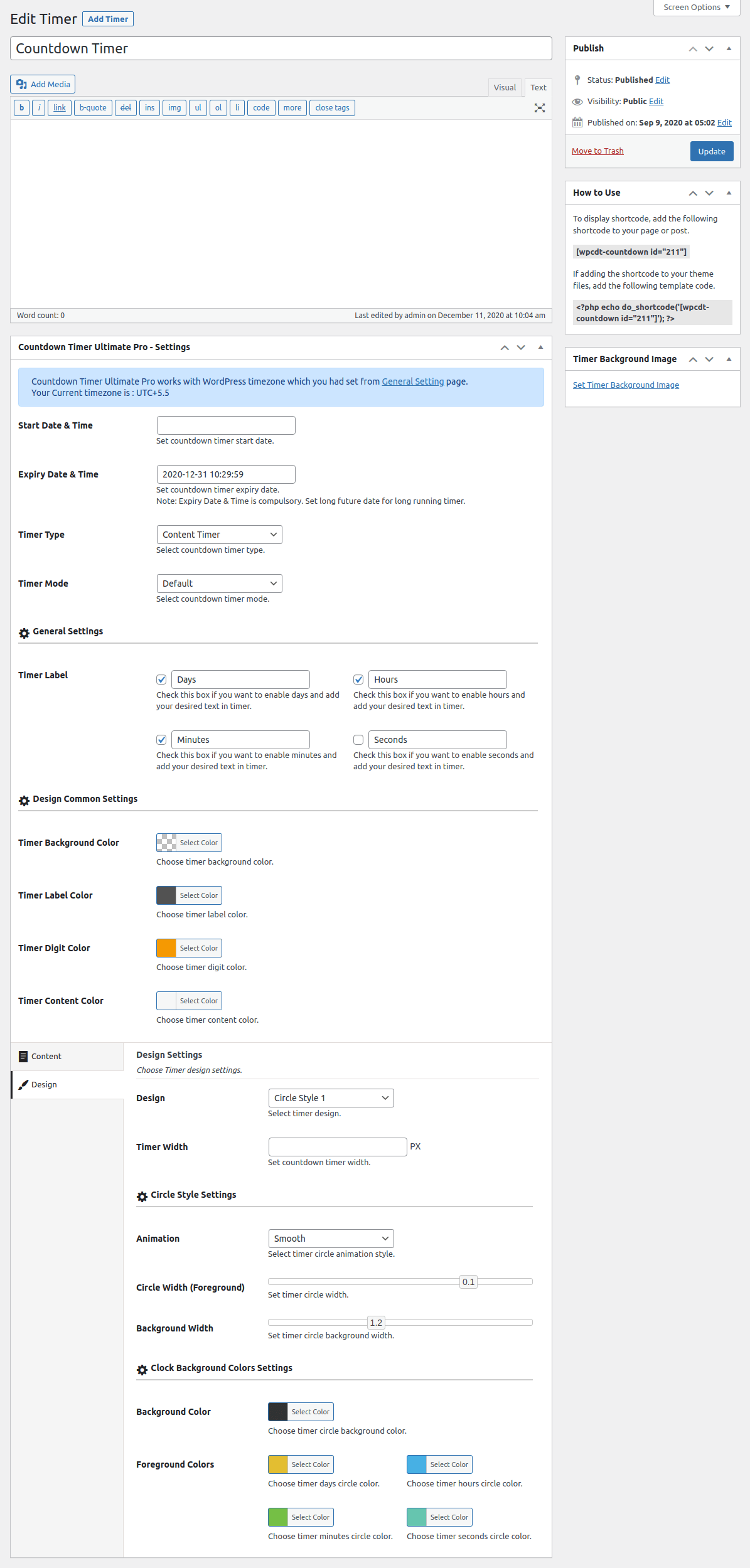Open the Content settings tab
Screen dimensions: 750x1568
tap(67, 1057)
